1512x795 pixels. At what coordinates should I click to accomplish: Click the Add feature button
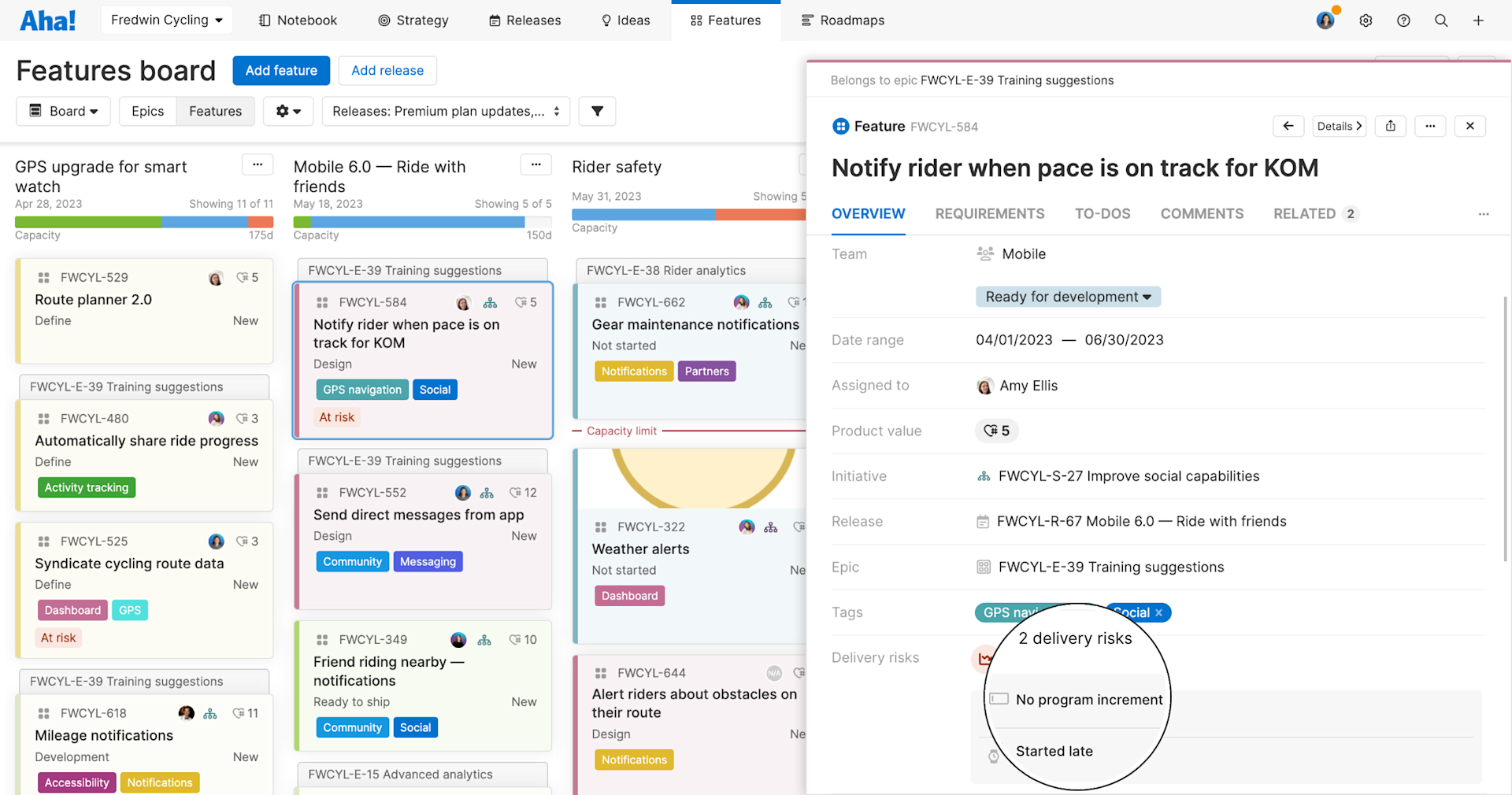coord(281,70)
